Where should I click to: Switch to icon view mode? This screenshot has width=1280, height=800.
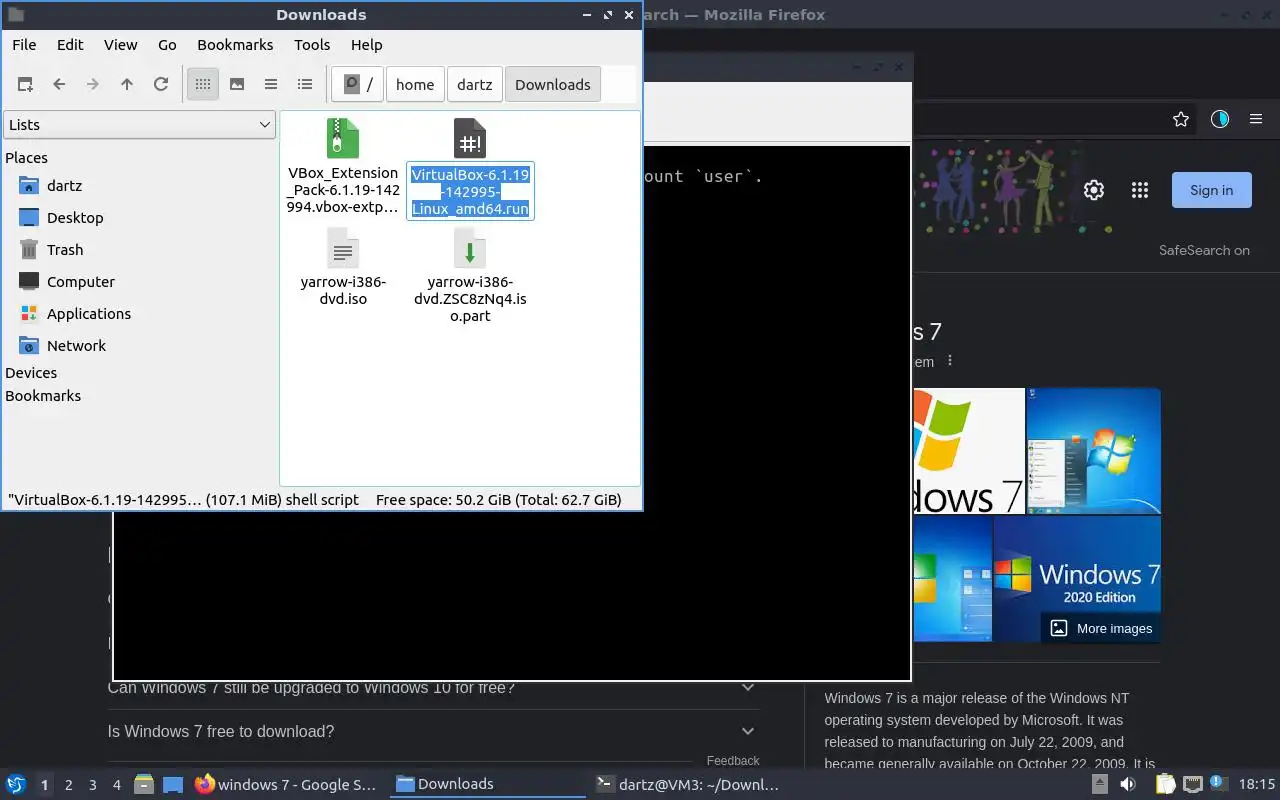(x=203, y=85)
